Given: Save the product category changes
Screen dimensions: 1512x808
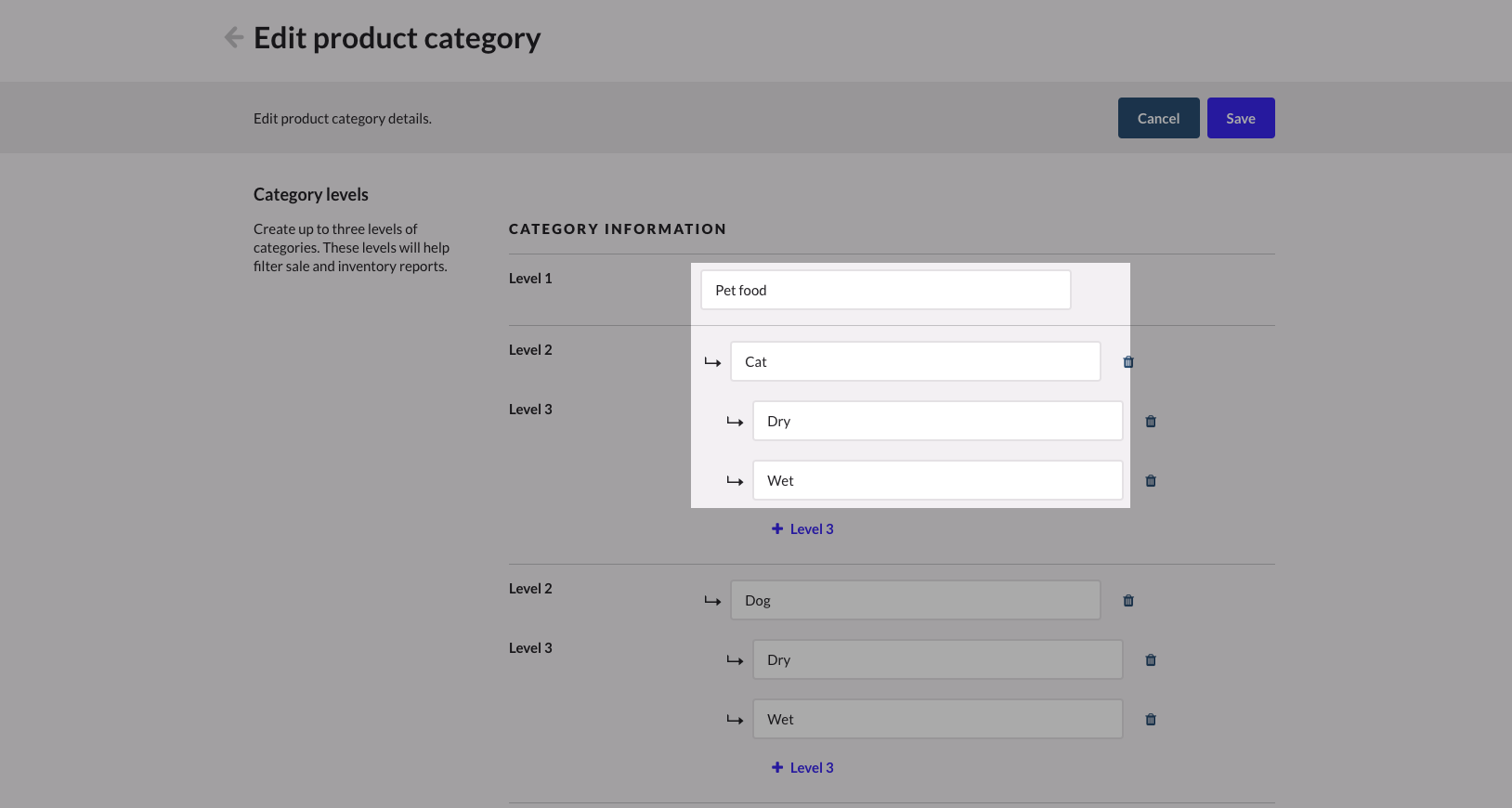Looking at the screenshot, I should (x=1240, y=118).
